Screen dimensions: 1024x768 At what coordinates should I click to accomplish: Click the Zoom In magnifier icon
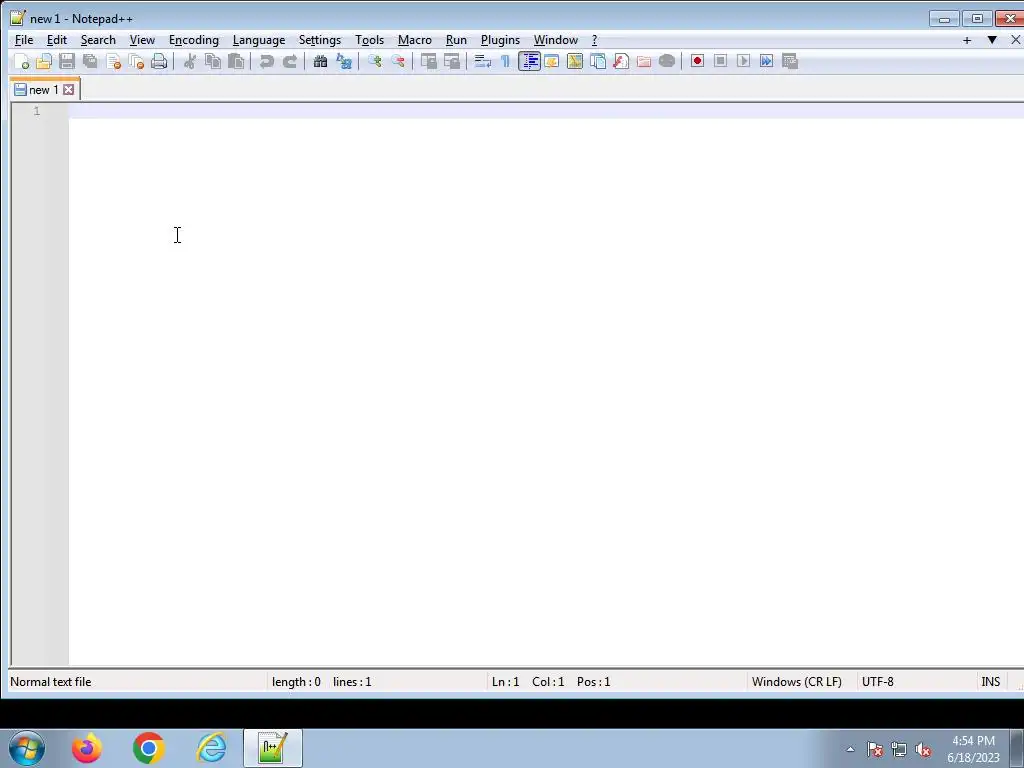[x=374, y=61]
